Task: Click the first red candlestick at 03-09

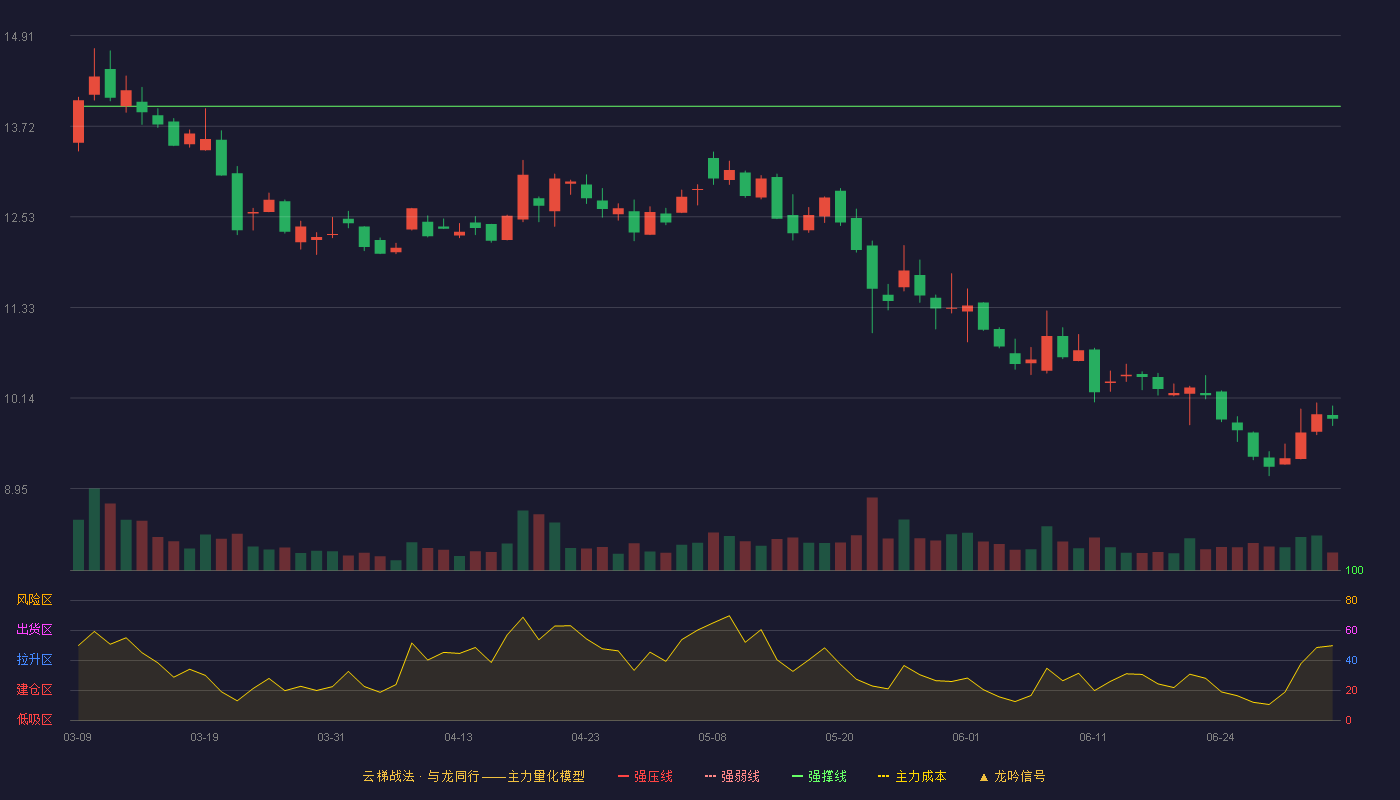Action: 78,121
